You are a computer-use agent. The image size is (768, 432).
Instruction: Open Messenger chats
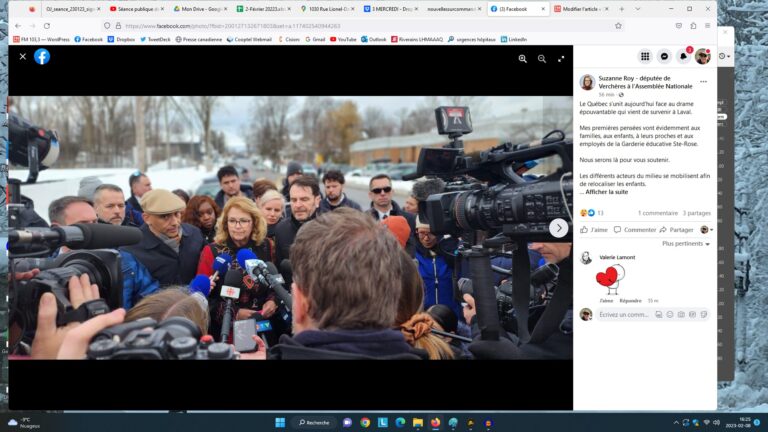click(664, 57)
